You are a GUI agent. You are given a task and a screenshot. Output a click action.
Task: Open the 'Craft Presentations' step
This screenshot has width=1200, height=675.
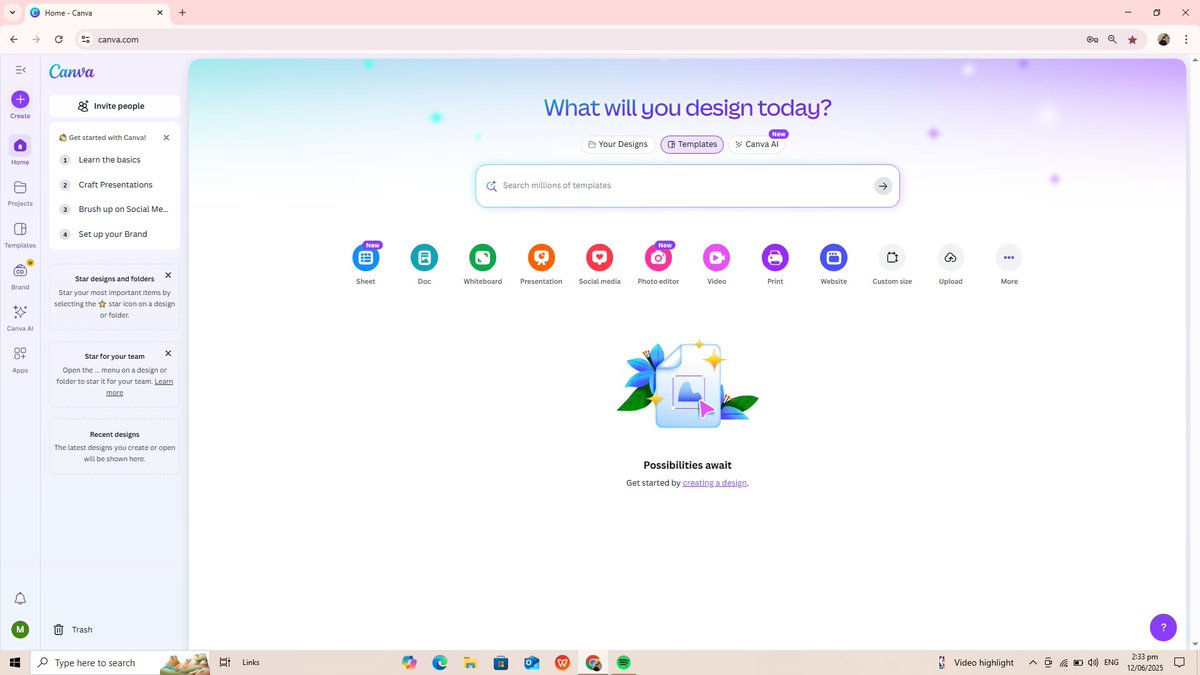(114, 185)
